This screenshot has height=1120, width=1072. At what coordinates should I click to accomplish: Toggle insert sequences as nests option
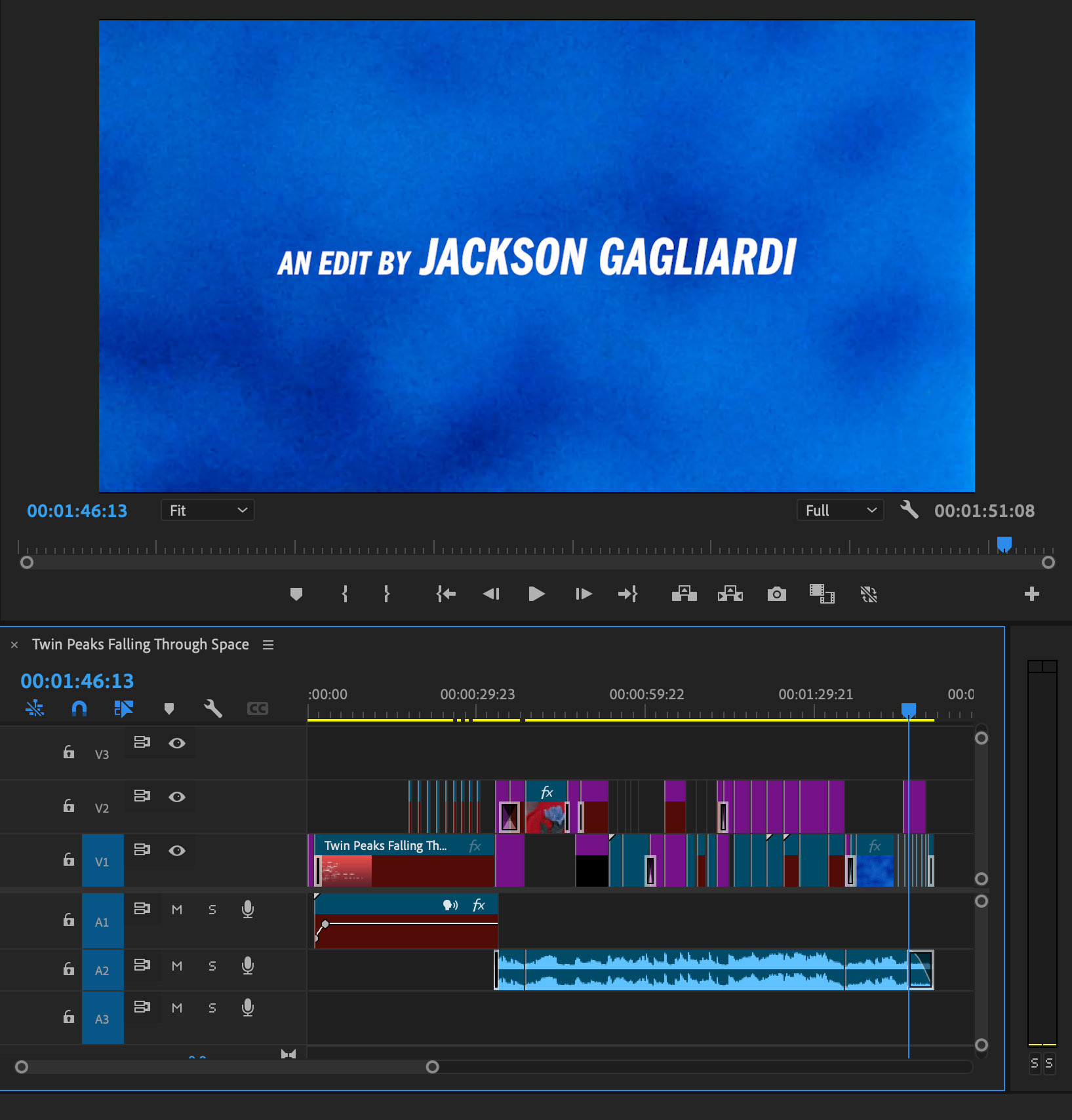[35, 708]
